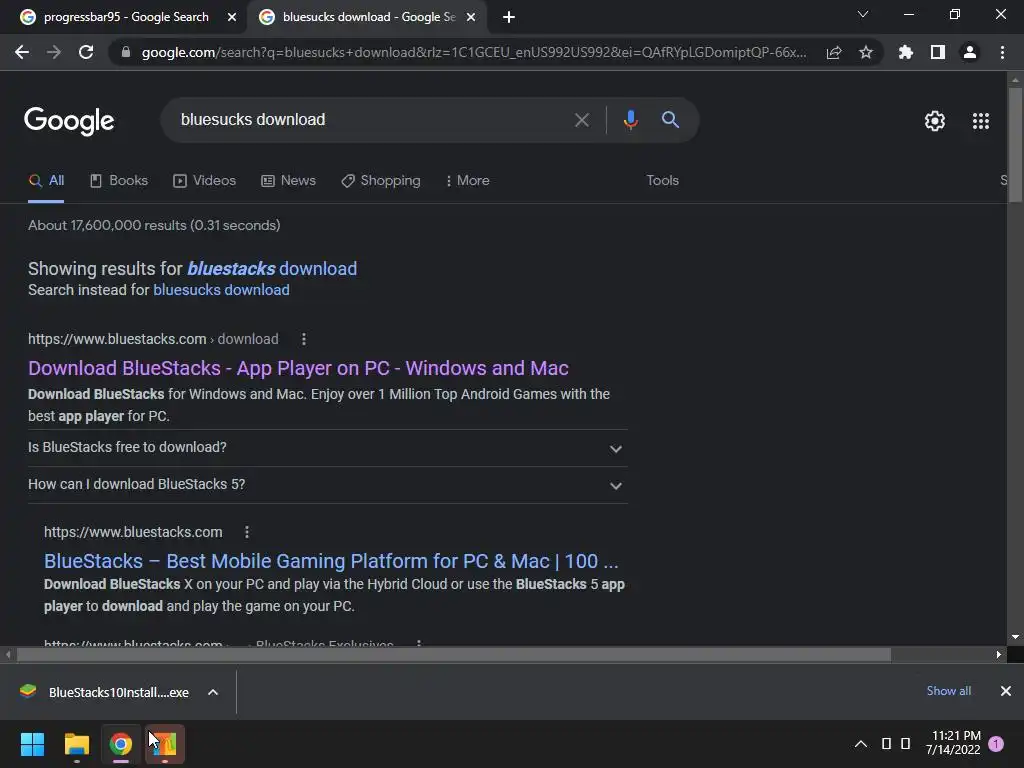This screenshot has height=768, width=1024.
Task: Open the More search categories menu
Action: click(468, 181)
